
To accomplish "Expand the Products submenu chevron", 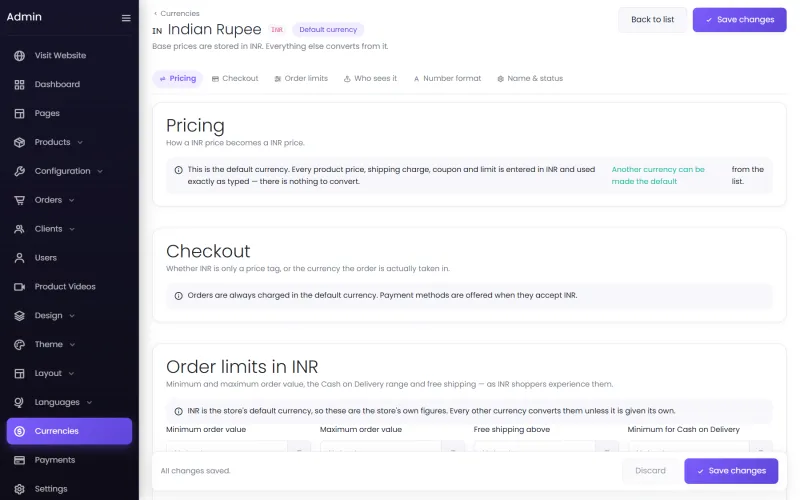I will (x=80, y=142).
